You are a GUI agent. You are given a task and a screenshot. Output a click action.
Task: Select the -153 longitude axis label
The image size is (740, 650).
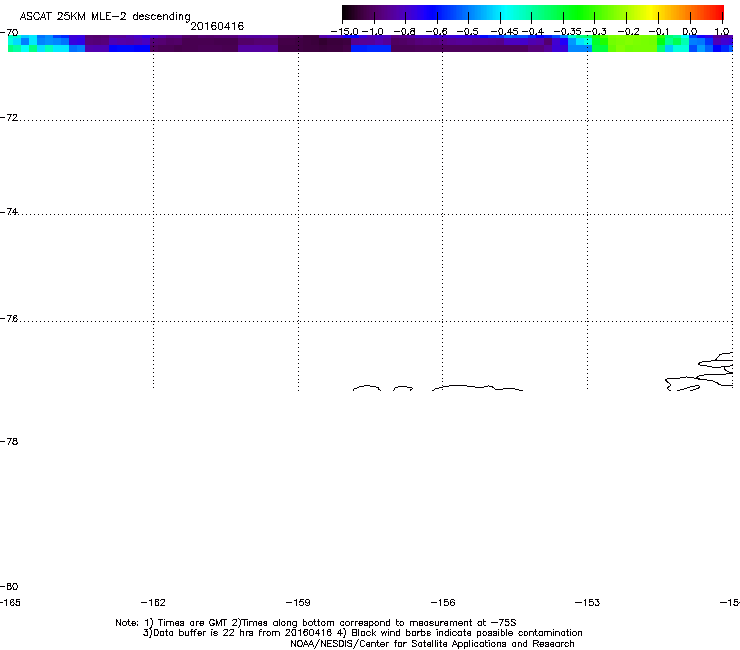pyautogui.click(x=588, y=602)
